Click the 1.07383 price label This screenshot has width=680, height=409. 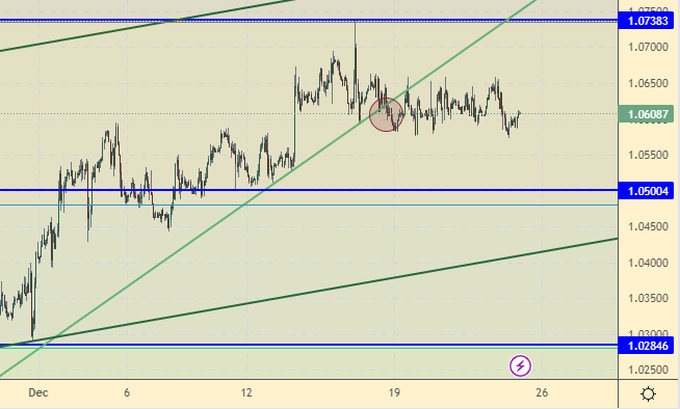click(647, 20)
